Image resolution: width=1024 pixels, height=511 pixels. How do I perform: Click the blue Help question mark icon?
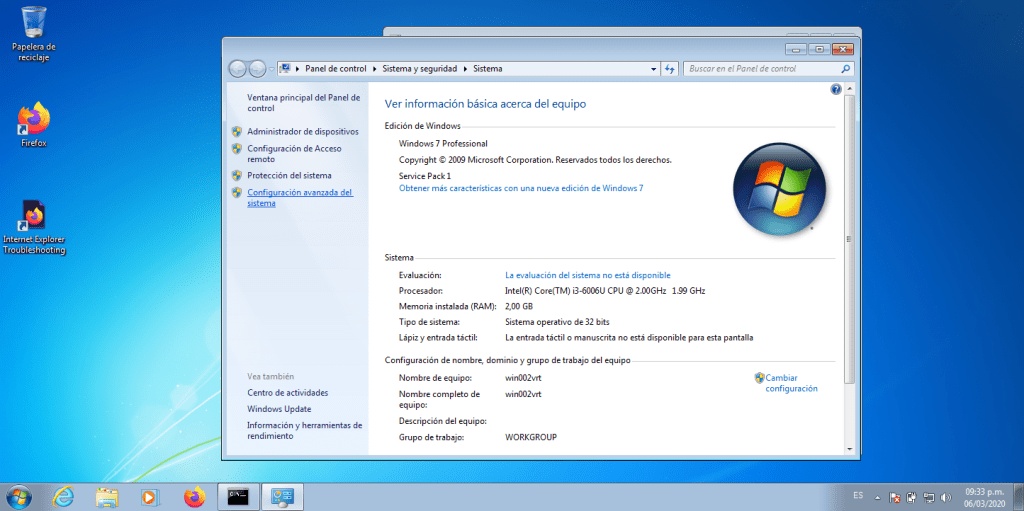click(x=836, y=90)
